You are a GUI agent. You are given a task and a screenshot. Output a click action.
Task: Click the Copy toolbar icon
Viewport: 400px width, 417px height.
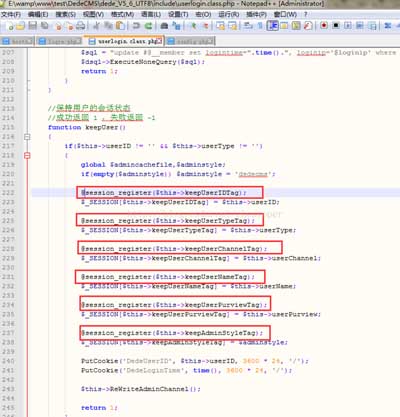tap(108, 26)
